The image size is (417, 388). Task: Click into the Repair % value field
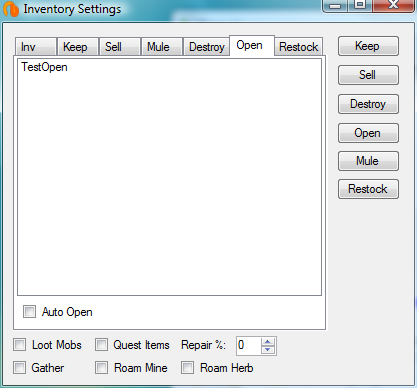pos(249,346)
